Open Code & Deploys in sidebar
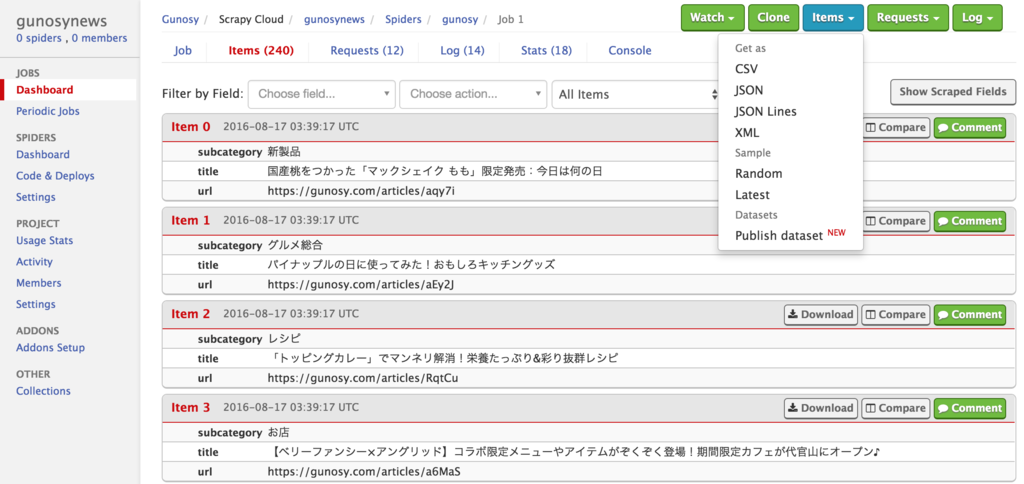Image resolution: width=1024 pixels, height=484 pixels. 55,176
